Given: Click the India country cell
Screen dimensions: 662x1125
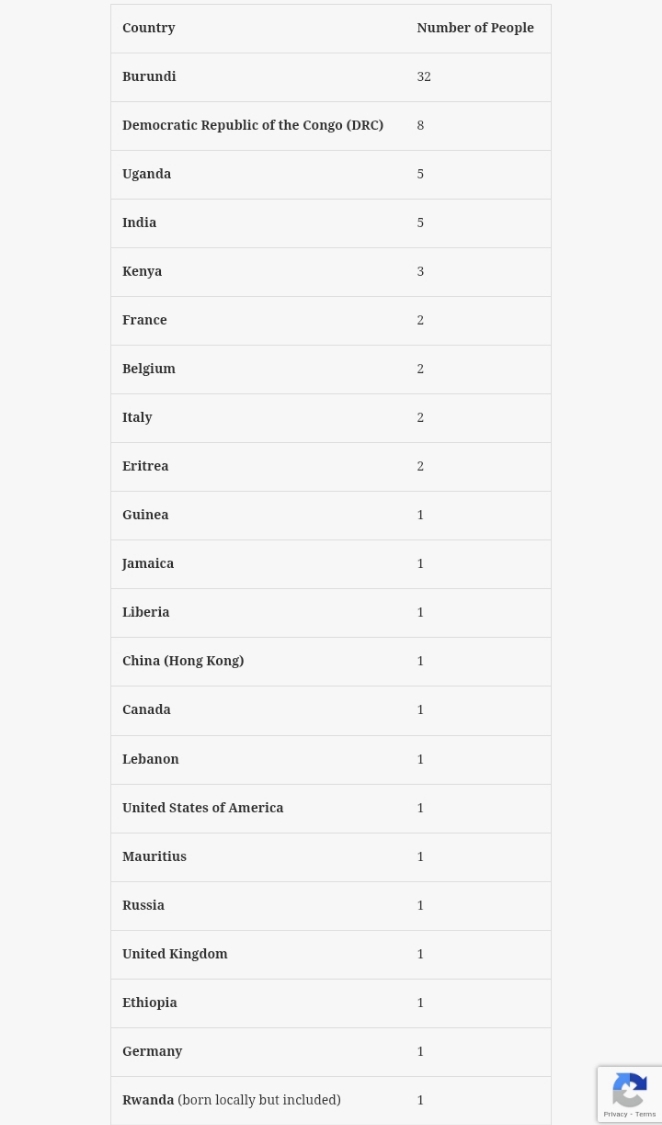Looking at the screenshot, I should (x=140, y=223).
